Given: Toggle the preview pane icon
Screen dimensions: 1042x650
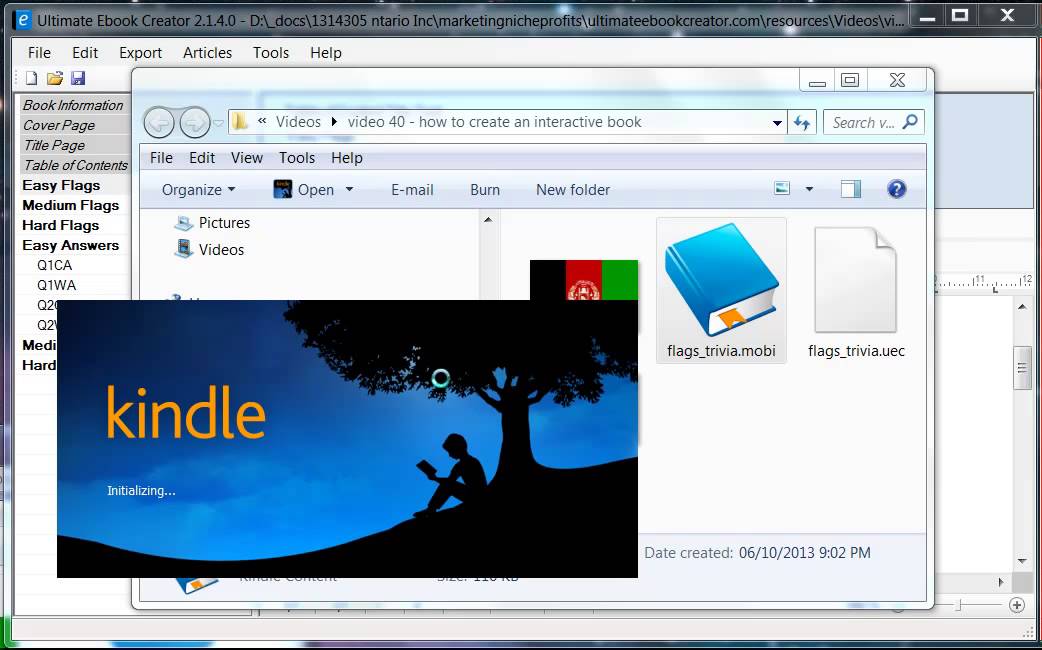Looking at the screenshot, I should (x=851, y=189).
